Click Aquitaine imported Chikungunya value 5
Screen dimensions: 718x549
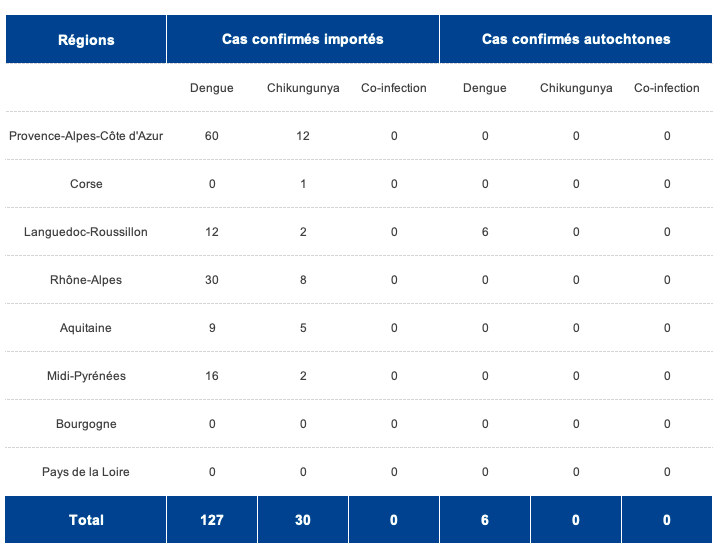point(303,328)
